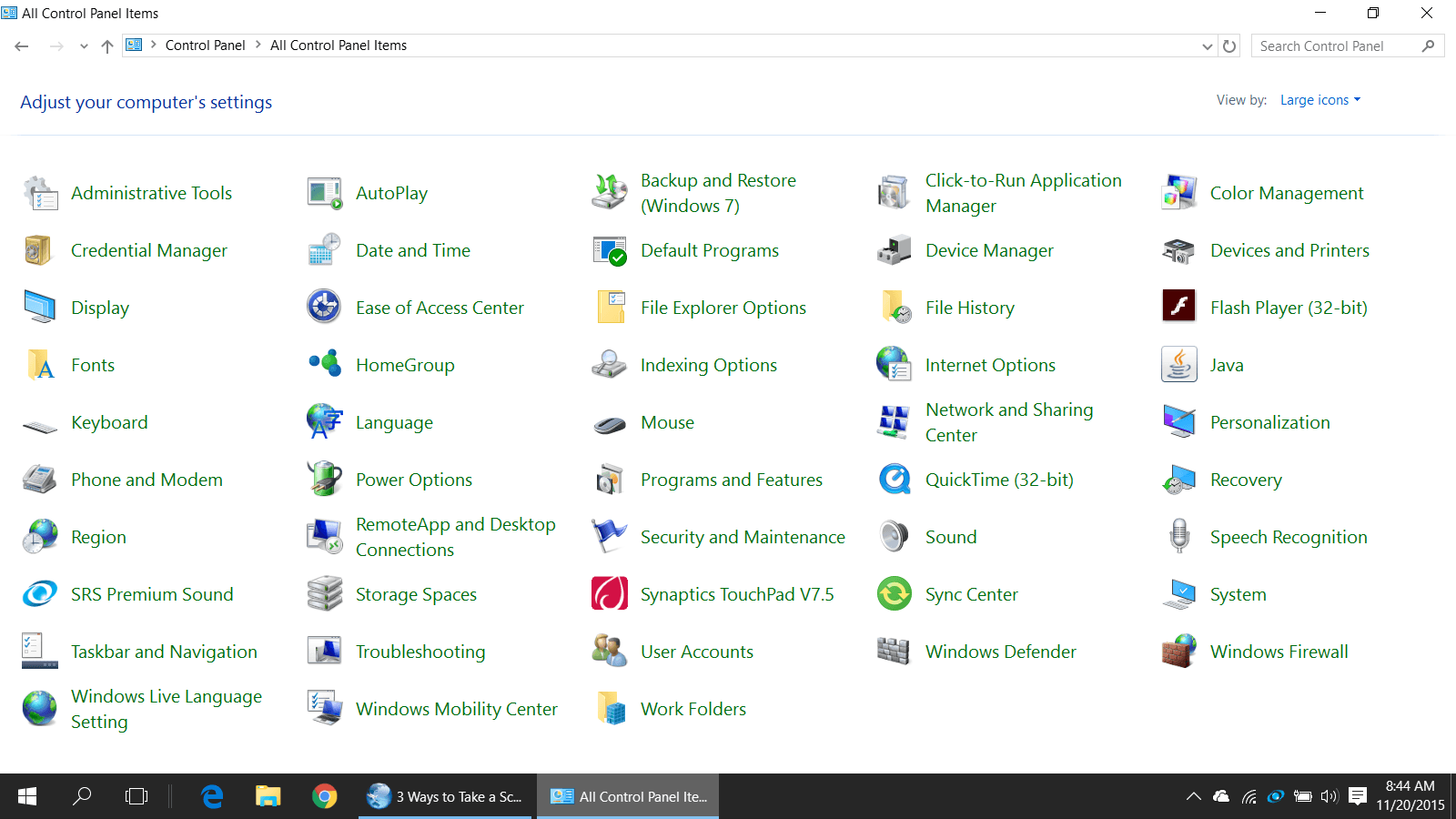Expand the chevron after Control Panel breadcrumb
Image resolution: width=1456 pixels, height=819 pixels.
(x=258, y=45)
